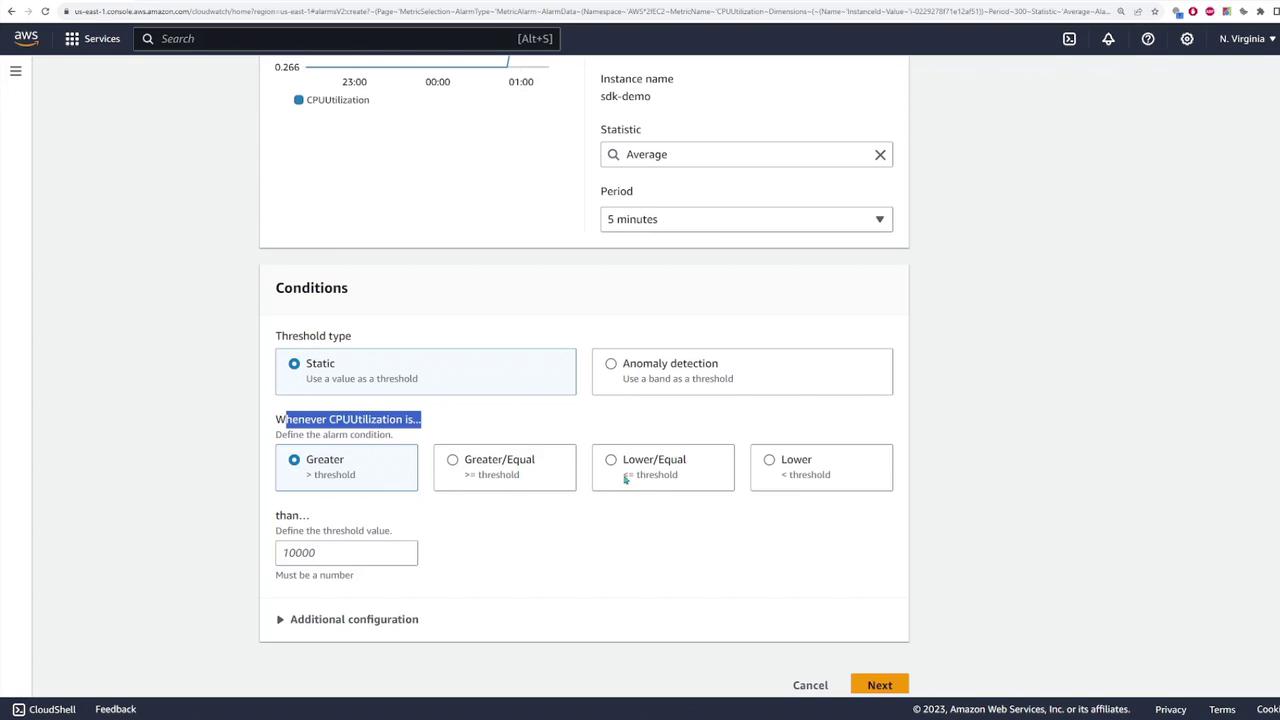Screen dimensions: 1280x720
Task: Clear the Average statistic with X icon
Action: tap(880, 155)
